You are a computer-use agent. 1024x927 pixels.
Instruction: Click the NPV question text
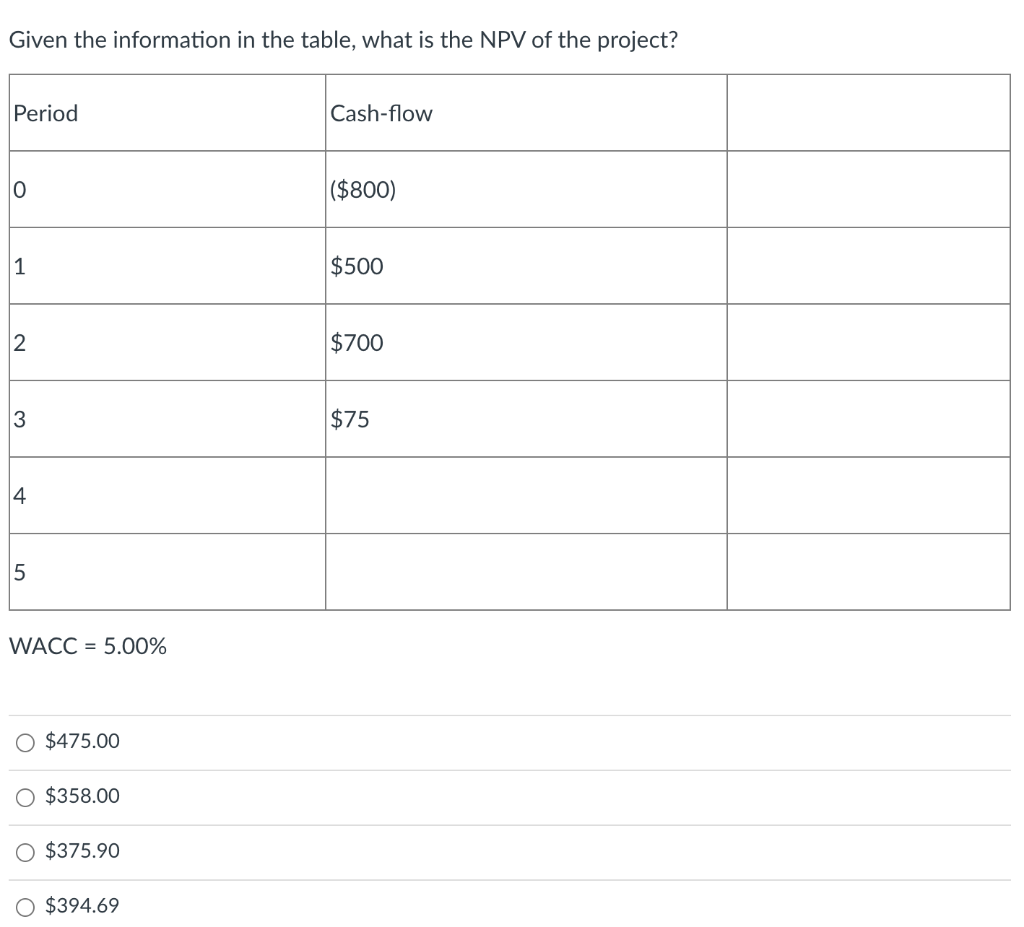point(344,40)
